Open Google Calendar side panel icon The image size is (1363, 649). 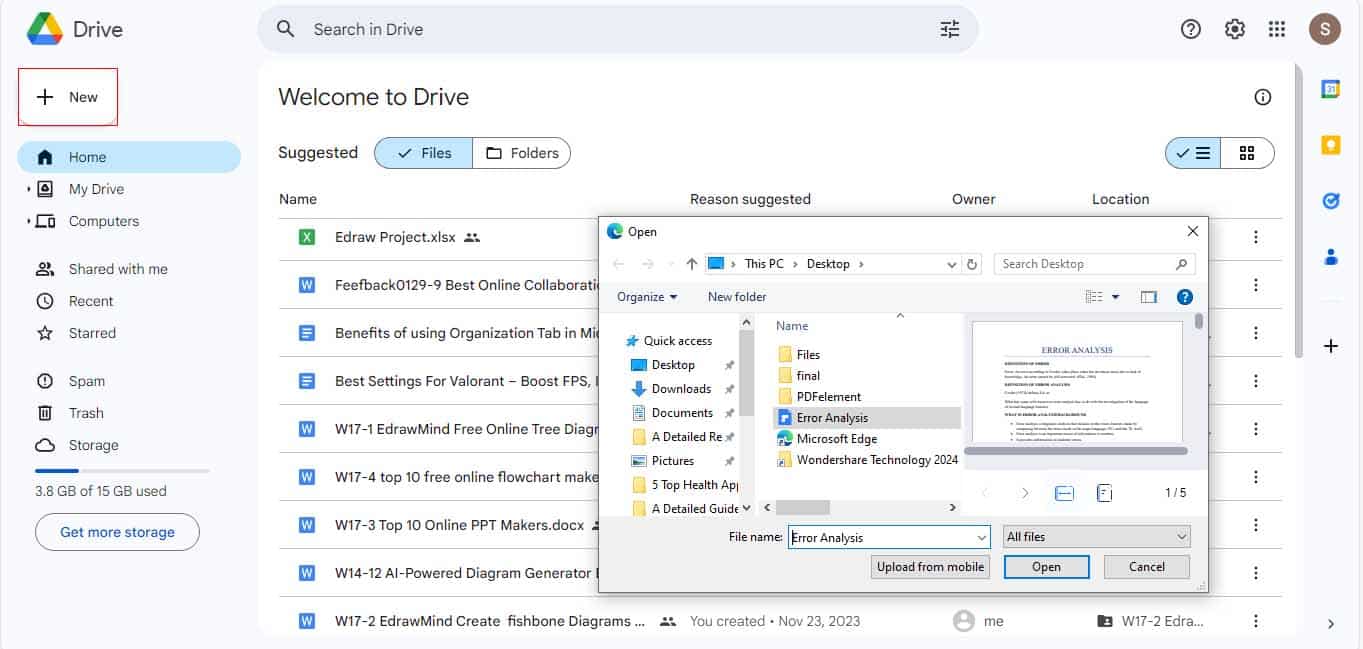point(1331,89)
